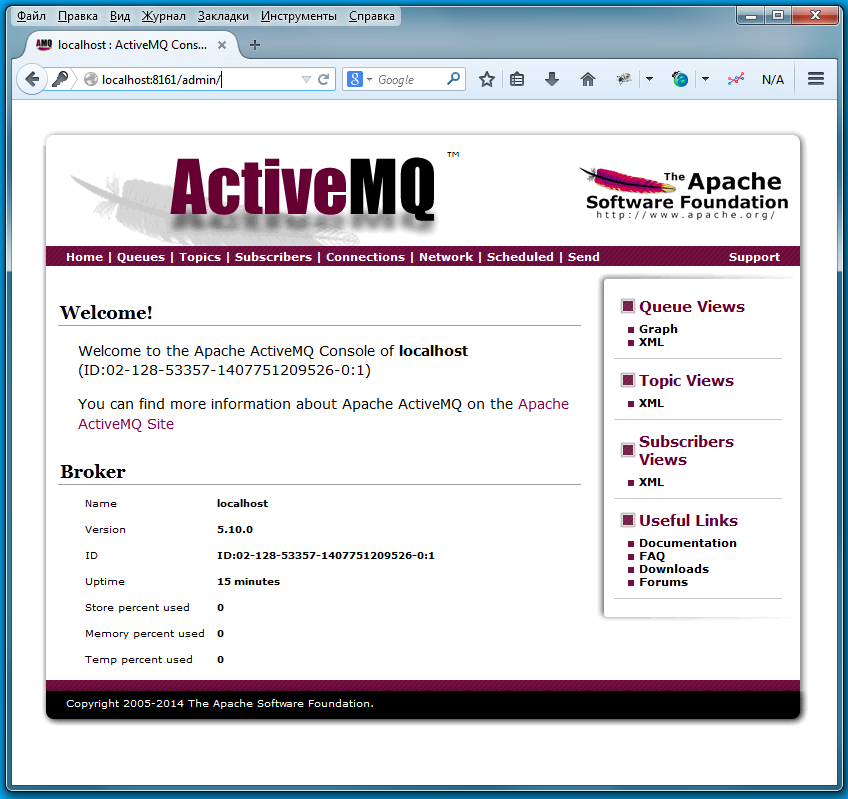
Task: Open the Documentation useful link
Action: tap(687, 543)
